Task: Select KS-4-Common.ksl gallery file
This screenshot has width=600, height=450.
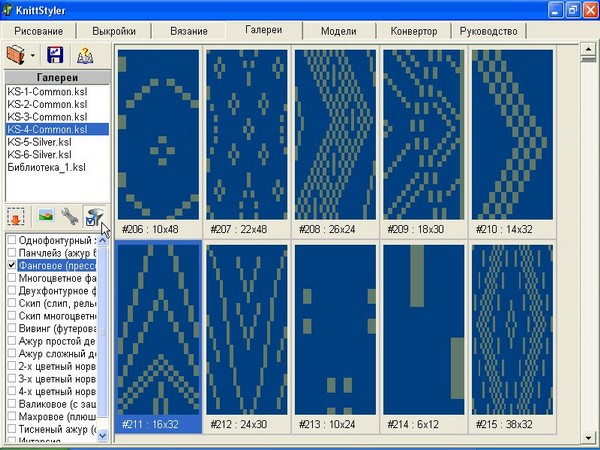Action: (57, 129)
